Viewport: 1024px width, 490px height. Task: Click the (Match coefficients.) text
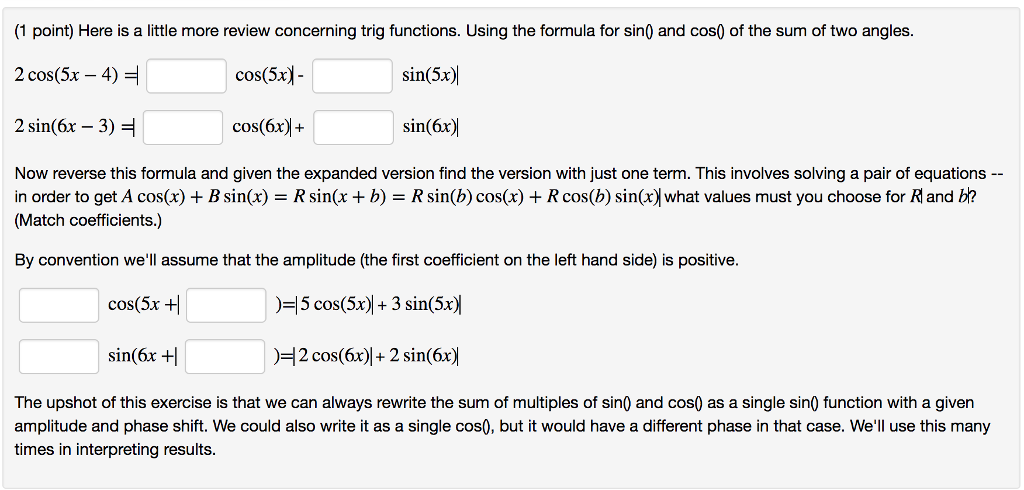click(88, 221)
